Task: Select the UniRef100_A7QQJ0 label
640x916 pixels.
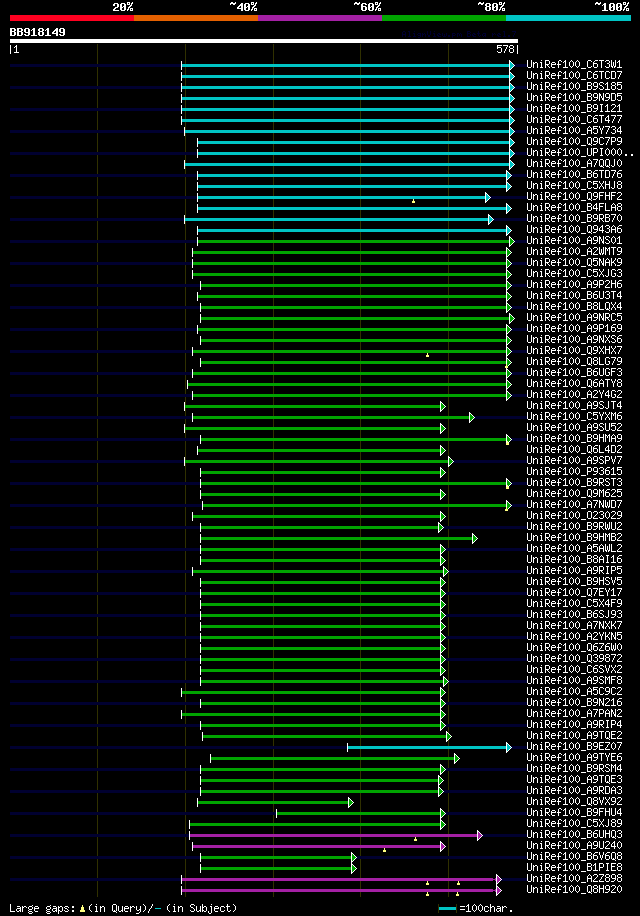Action: 574,164
